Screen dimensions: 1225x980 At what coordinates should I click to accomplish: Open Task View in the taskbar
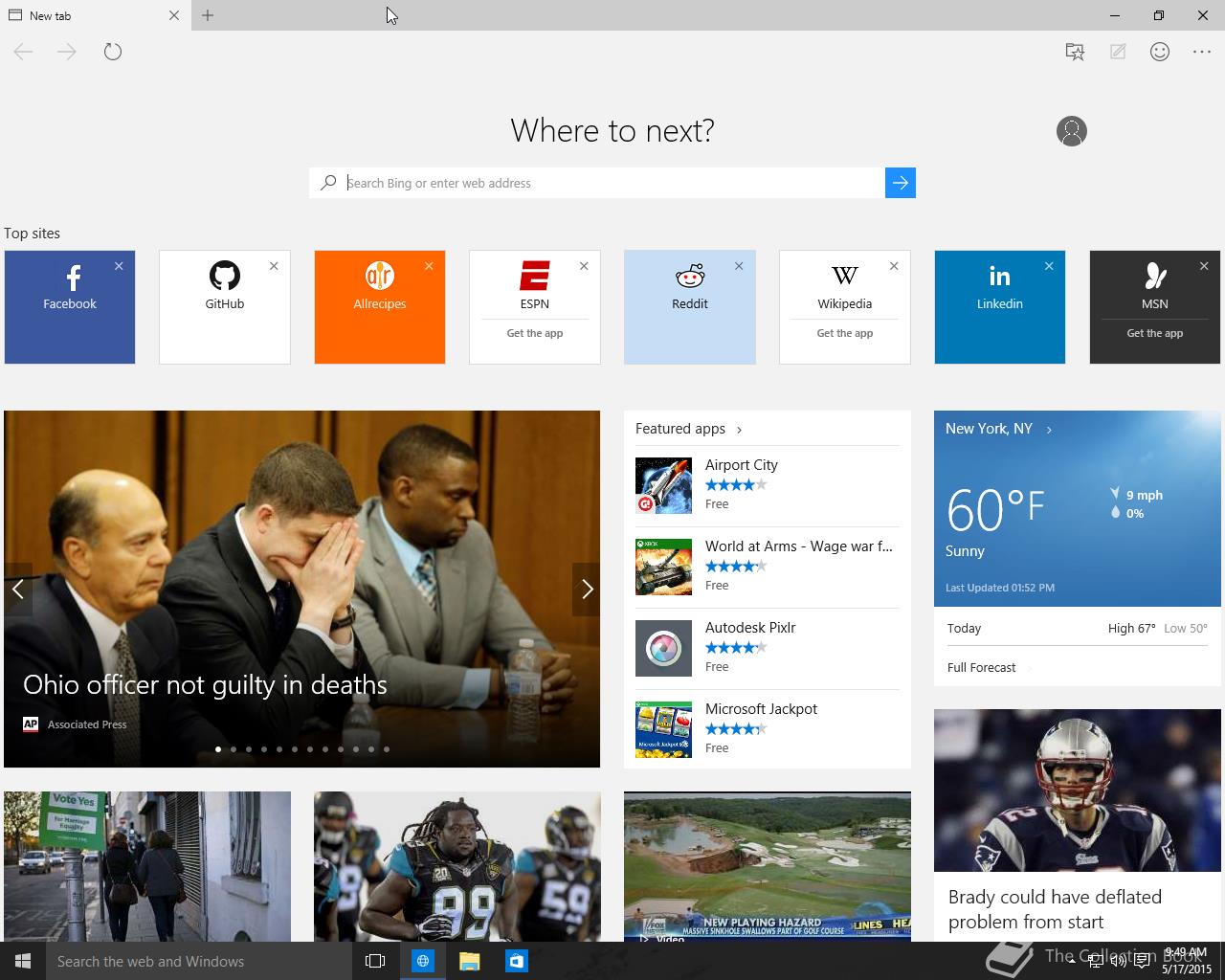click(x=375, y=961)
